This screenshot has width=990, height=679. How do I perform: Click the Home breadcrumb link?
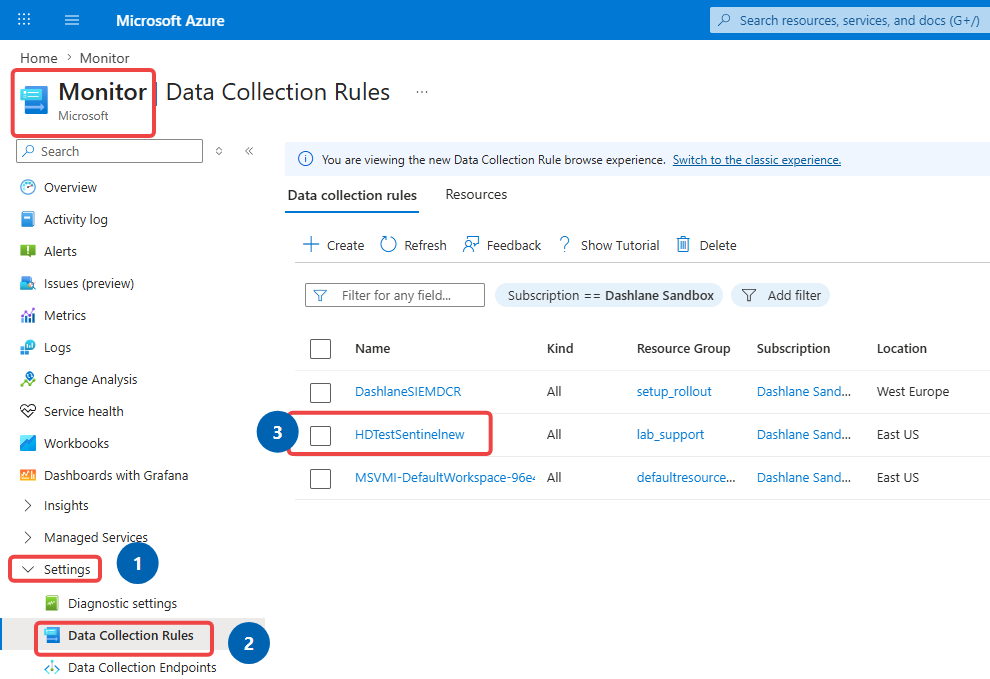(39, 58)
